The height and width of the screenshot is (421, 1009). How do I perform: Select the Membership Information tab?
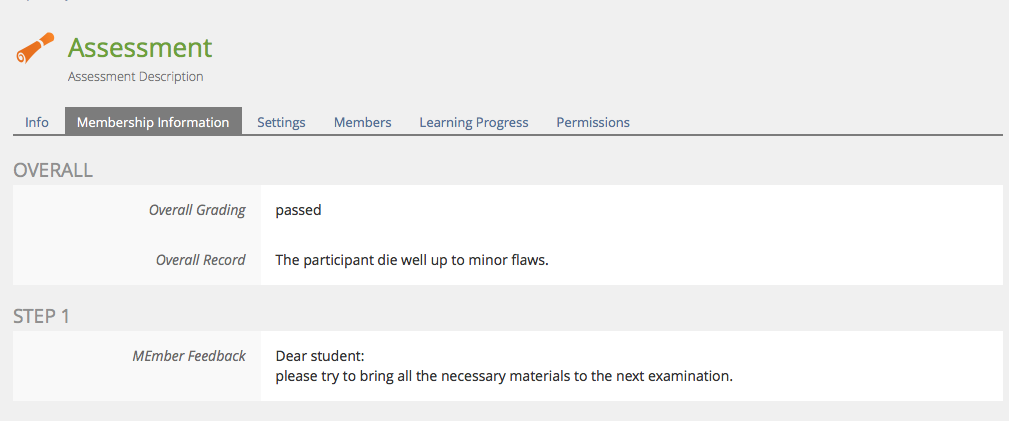pyautogui.click(x=153, y=122)
